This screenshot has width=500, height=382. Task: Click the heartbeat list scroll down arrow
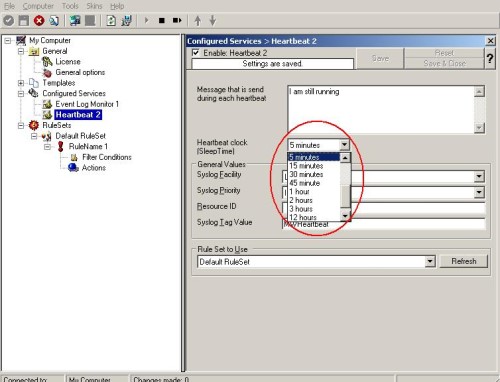coord(345,216)
